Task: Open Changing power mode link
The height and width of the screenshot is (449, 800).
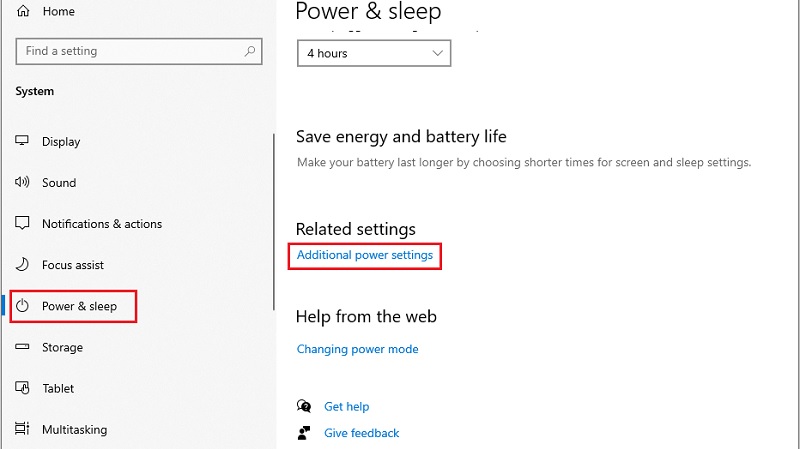Action: 358,349
